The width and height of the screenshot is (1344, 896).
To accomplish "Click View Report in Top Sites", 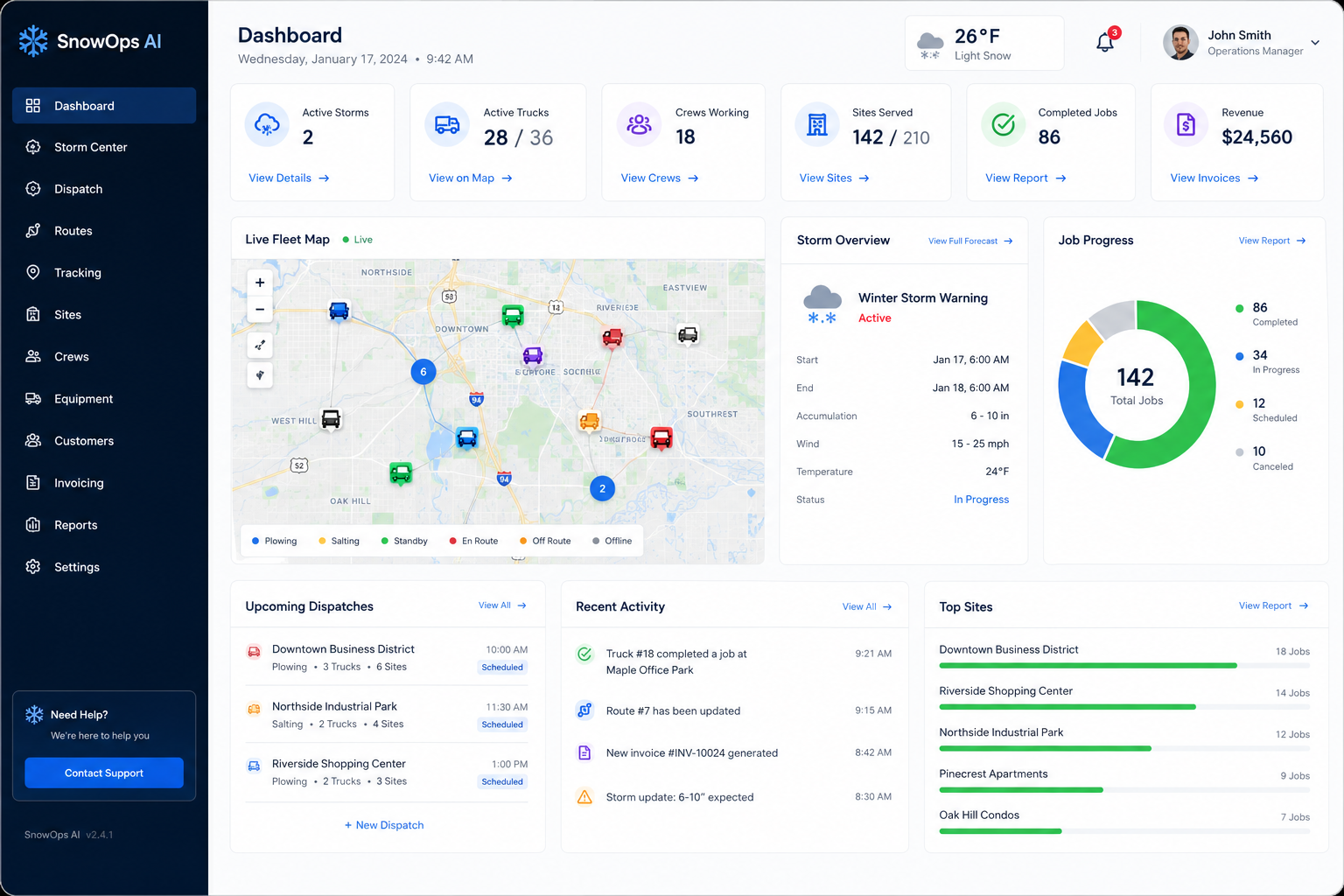I will (1273, 605).
